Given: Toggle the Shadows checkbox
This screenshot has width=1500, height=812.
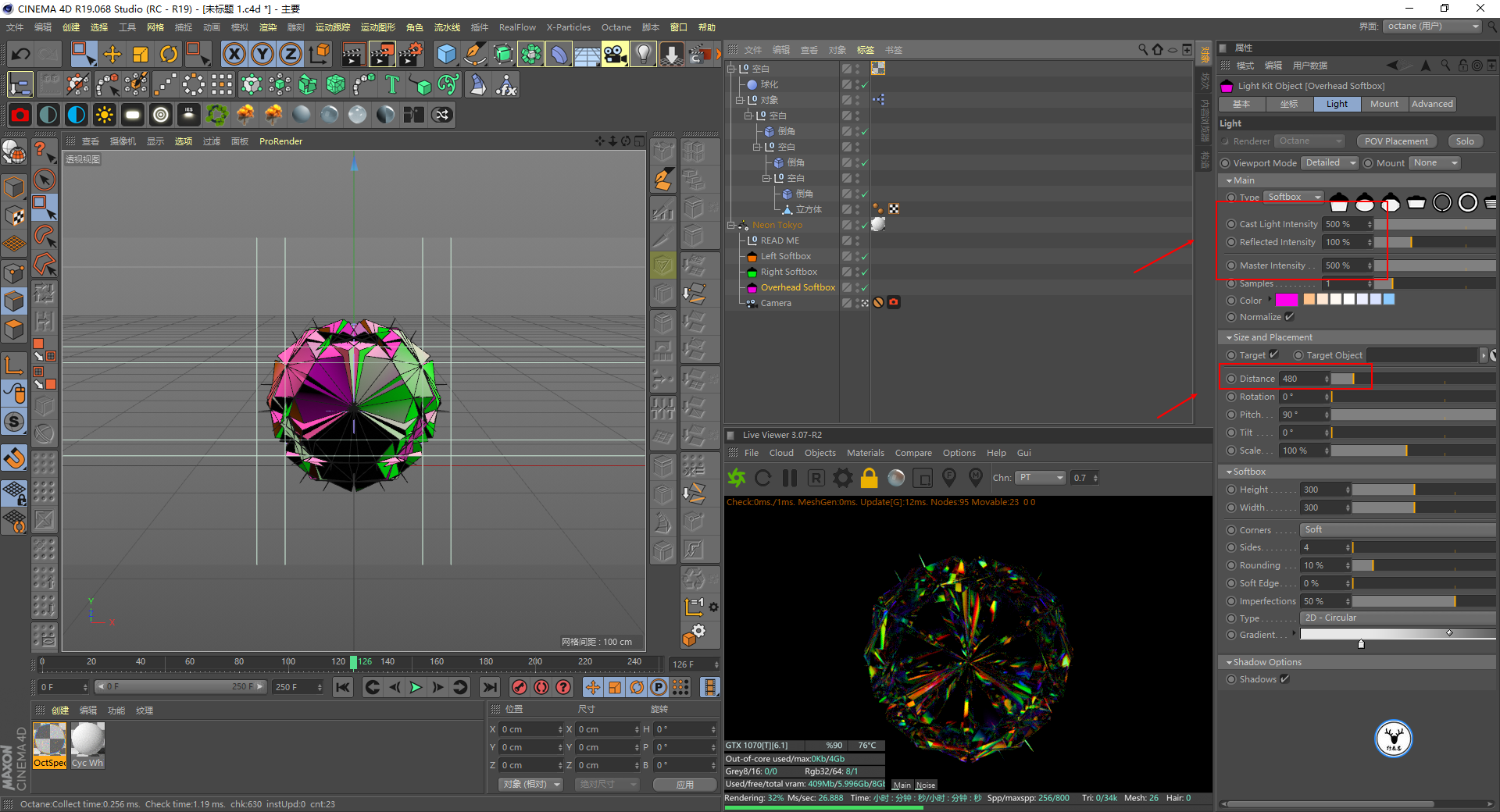Looking at the screenshot, I should pyautogui.click(x=1284, y=679).
